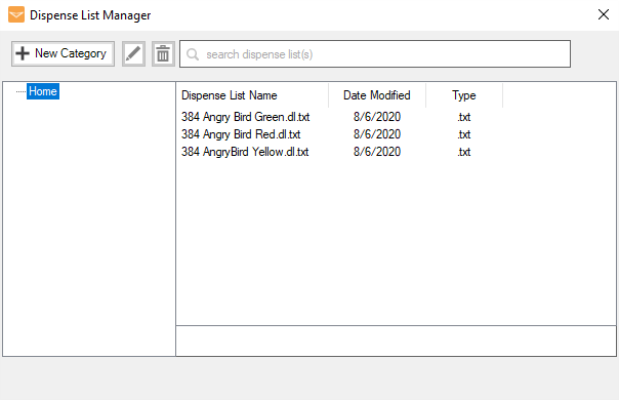
Task: Click the pencil edit category icon
Action: [x=133, y=54]
